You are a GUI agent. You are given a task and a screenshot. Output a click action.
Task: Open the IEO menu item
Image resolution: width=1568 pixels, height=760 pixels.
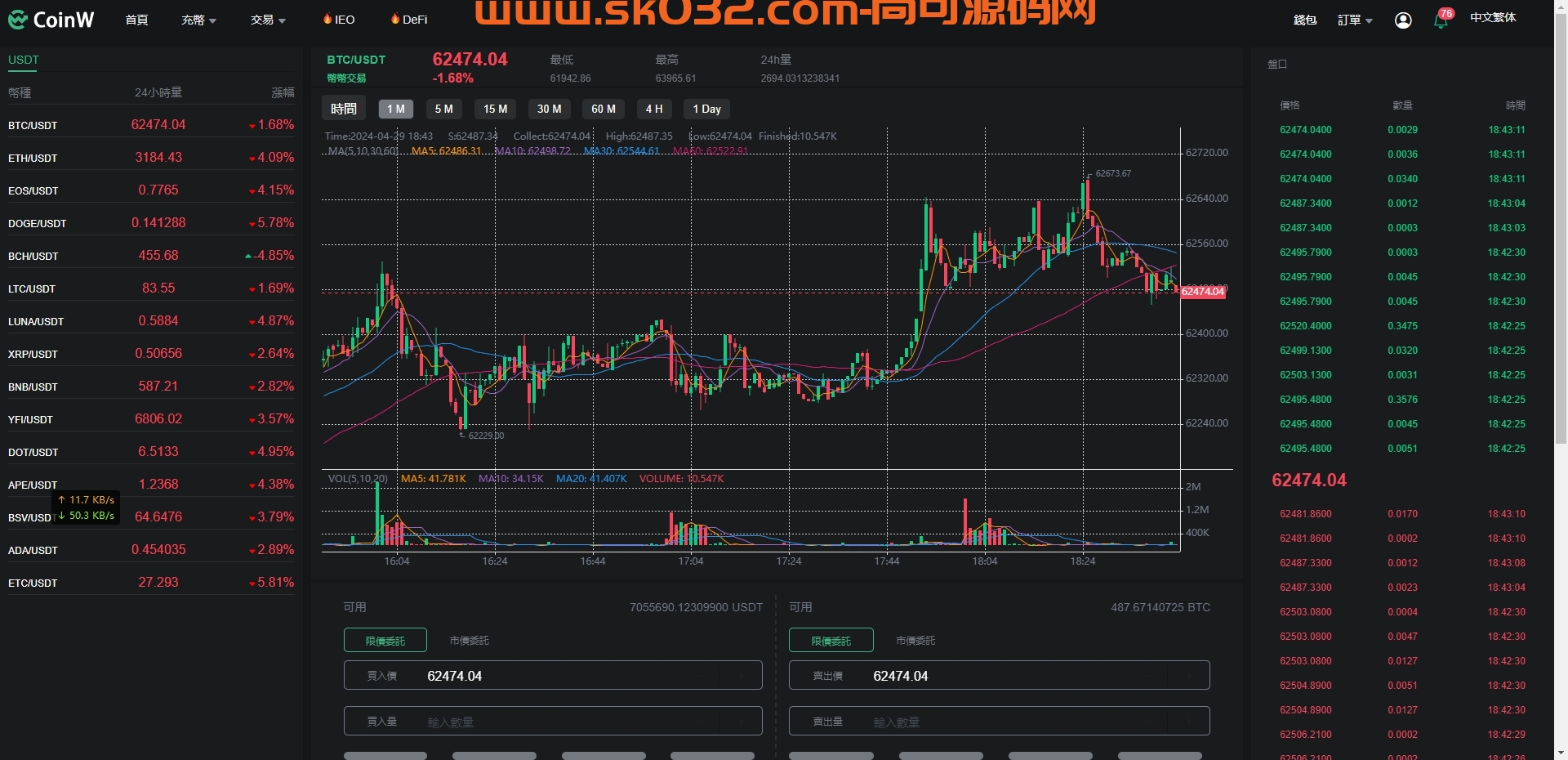(x=345, y=20)
